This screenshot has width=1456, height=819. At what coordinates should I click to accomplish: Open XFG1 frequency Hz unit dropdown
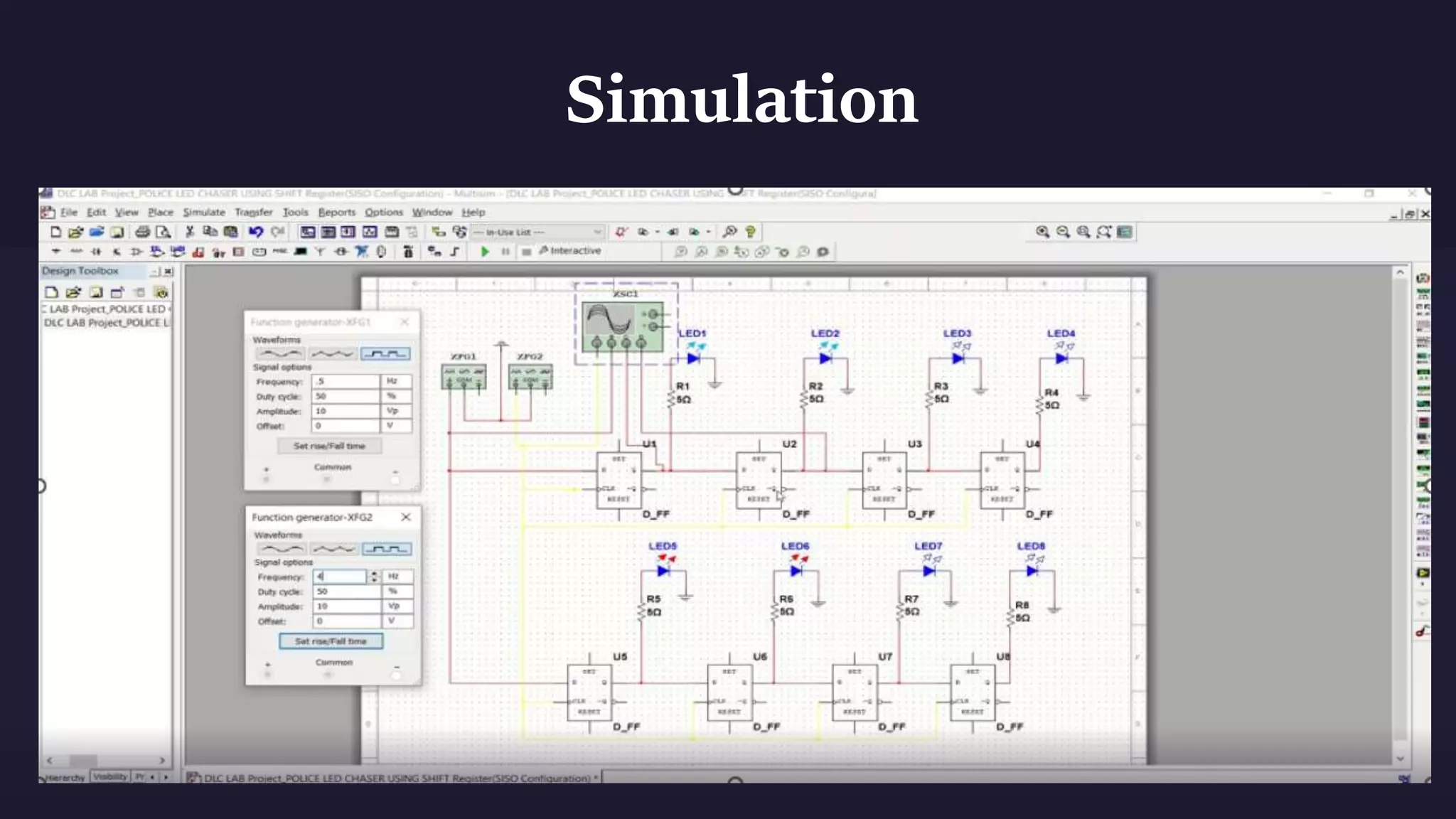point(396,382)
